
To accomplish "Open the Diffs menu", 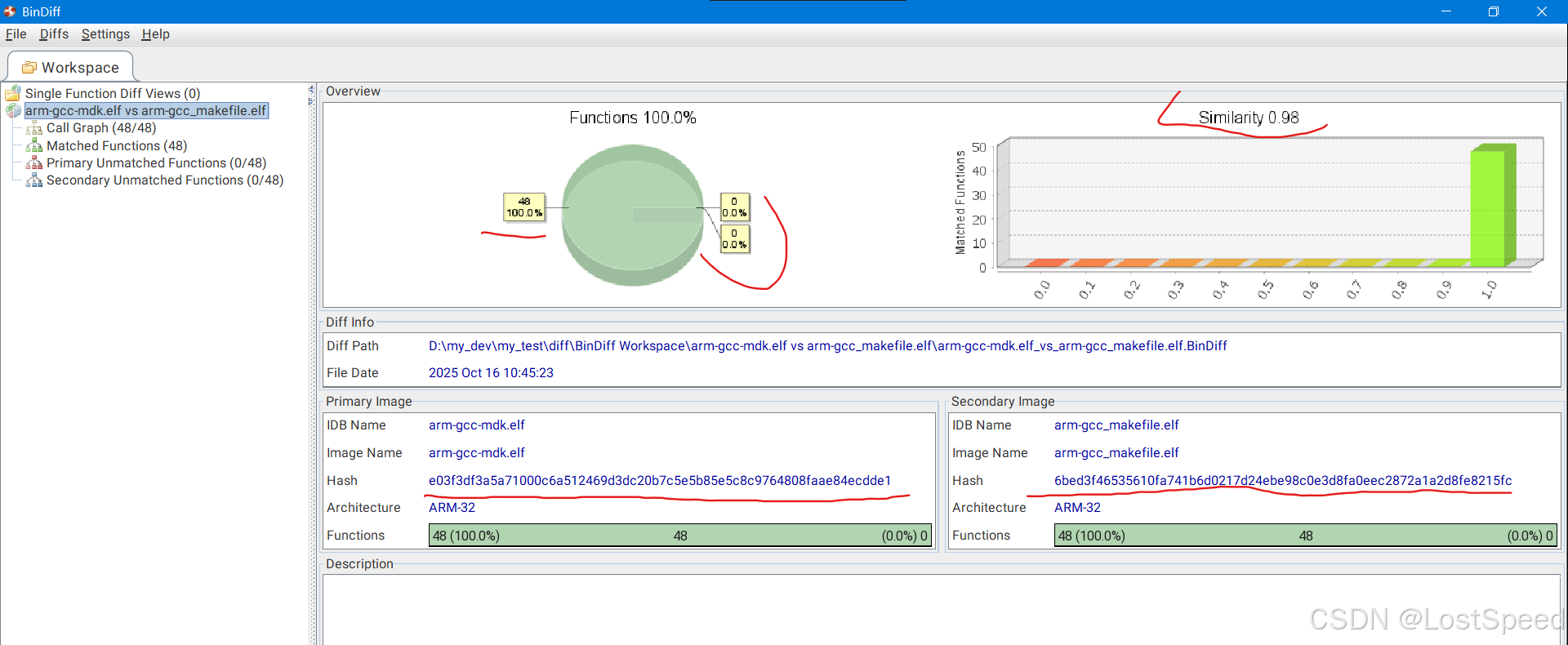I will click(x=54, y=34).
